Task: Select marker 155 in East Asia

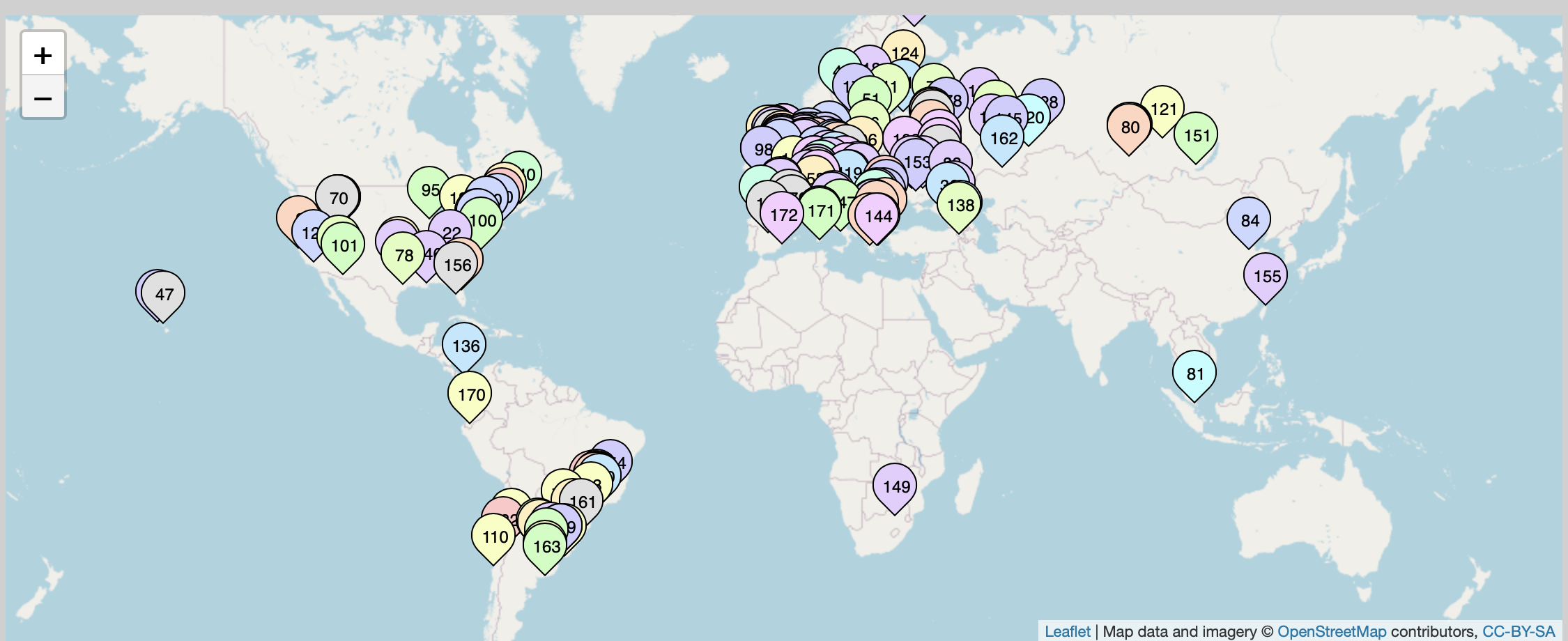Action: tap(1266, 277)
